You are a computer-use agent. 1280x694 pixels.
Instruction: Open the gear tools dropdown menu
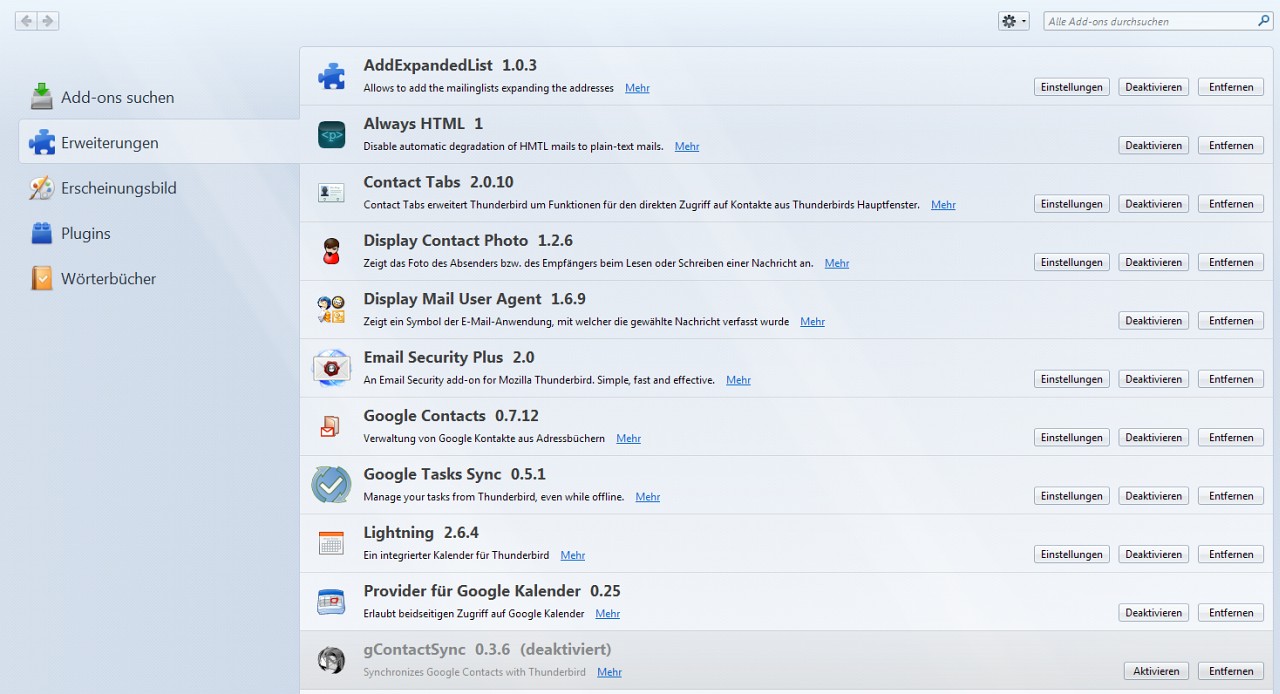(x=1013, y=21)
